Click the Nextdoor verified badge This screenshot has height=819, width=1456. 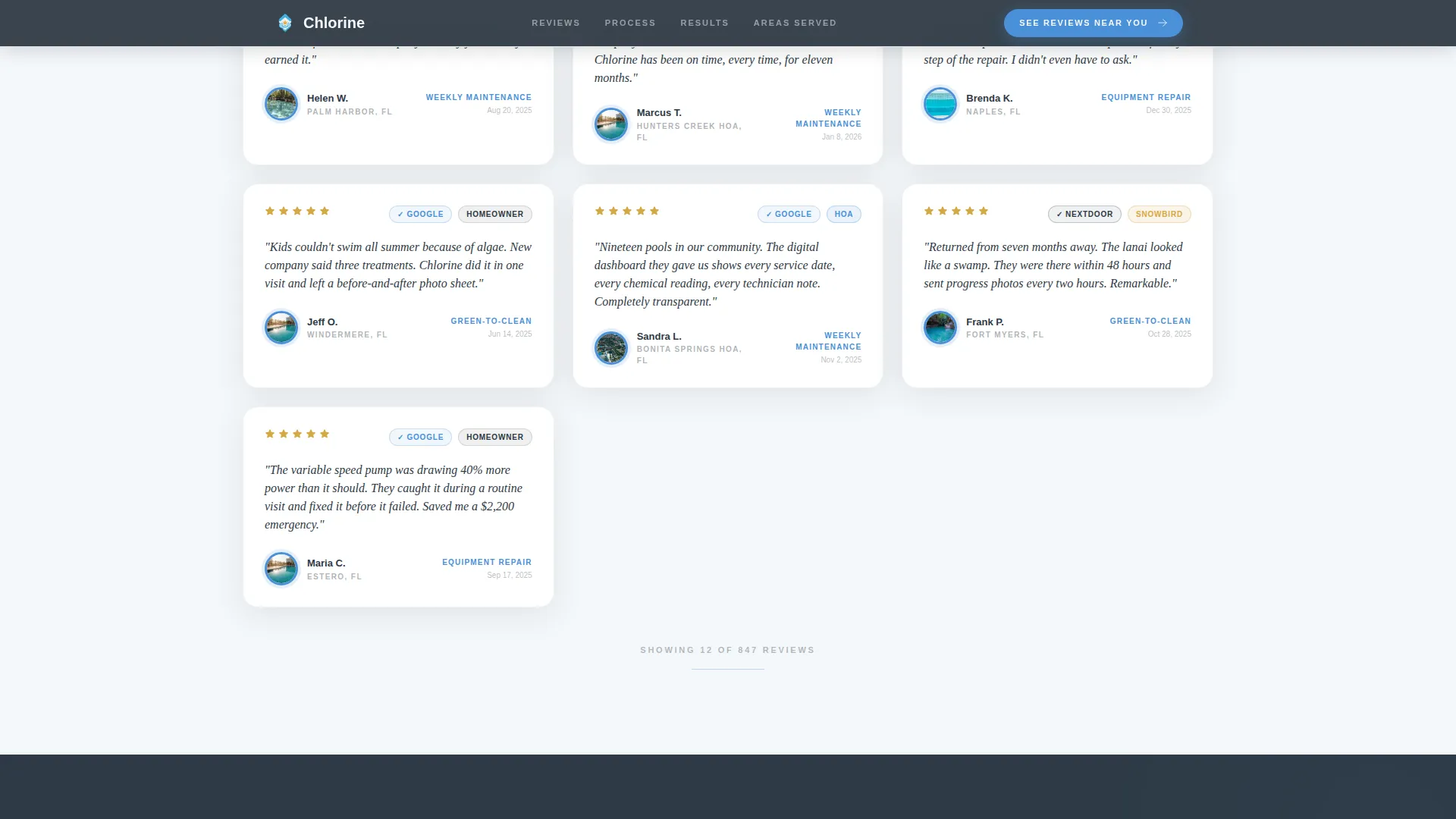point(1084,215)
